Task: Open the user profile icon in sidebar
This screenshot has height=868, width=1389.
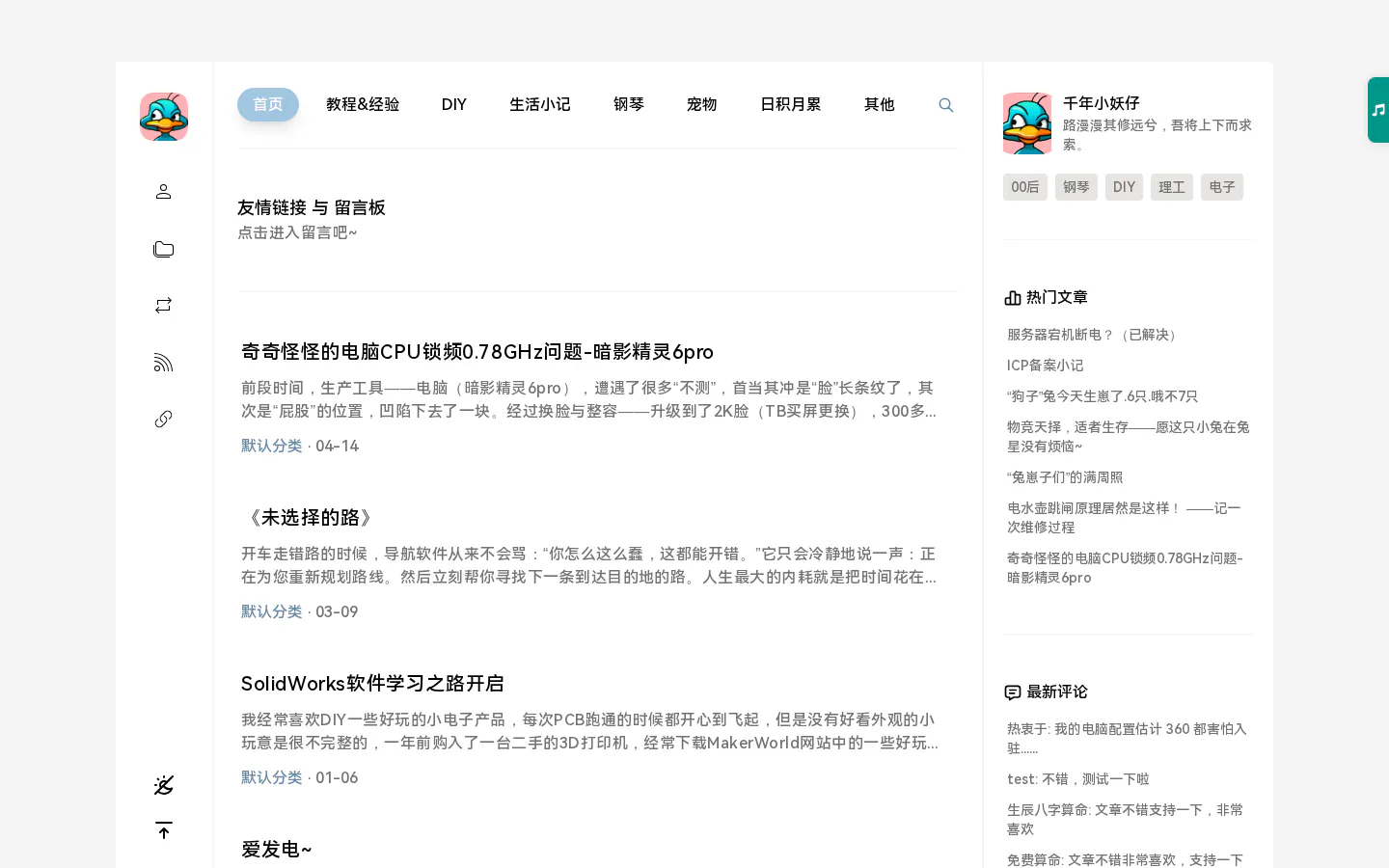Action: click(164, 191)
